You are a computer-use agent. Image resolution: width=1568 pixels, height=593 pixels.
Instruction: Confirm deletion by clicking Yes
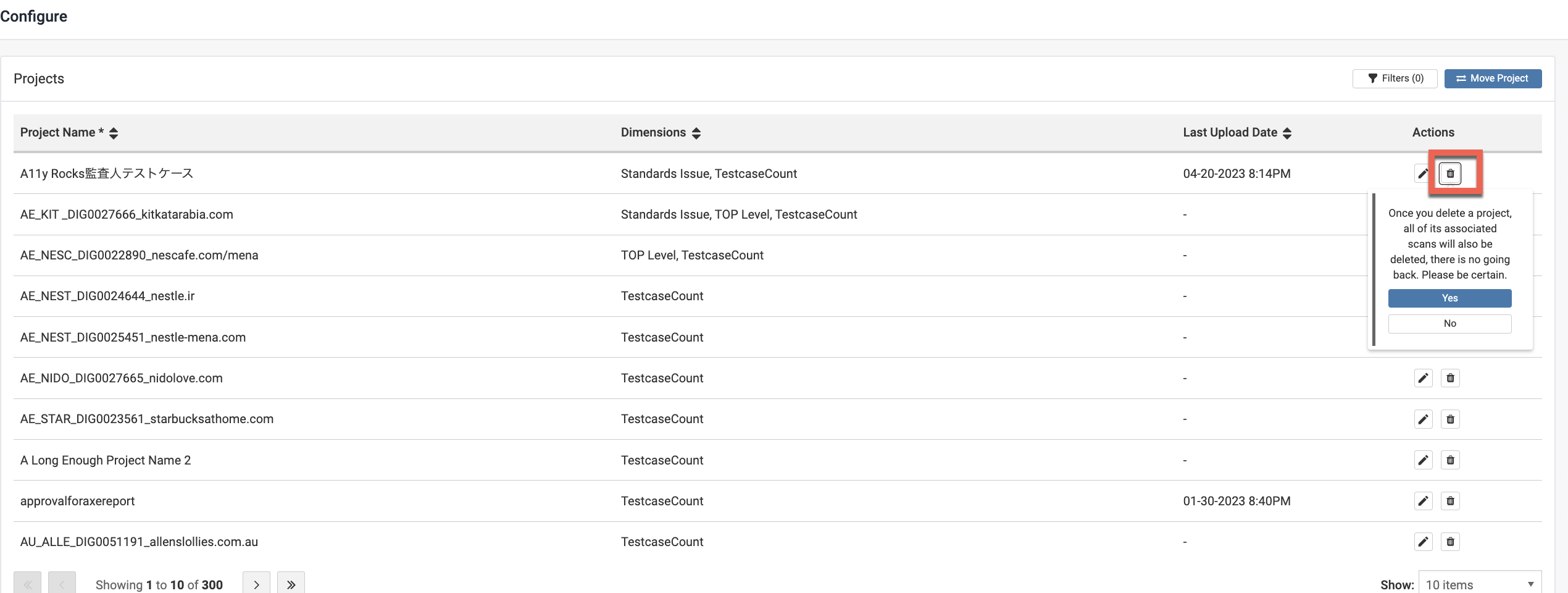[1449, 298]
